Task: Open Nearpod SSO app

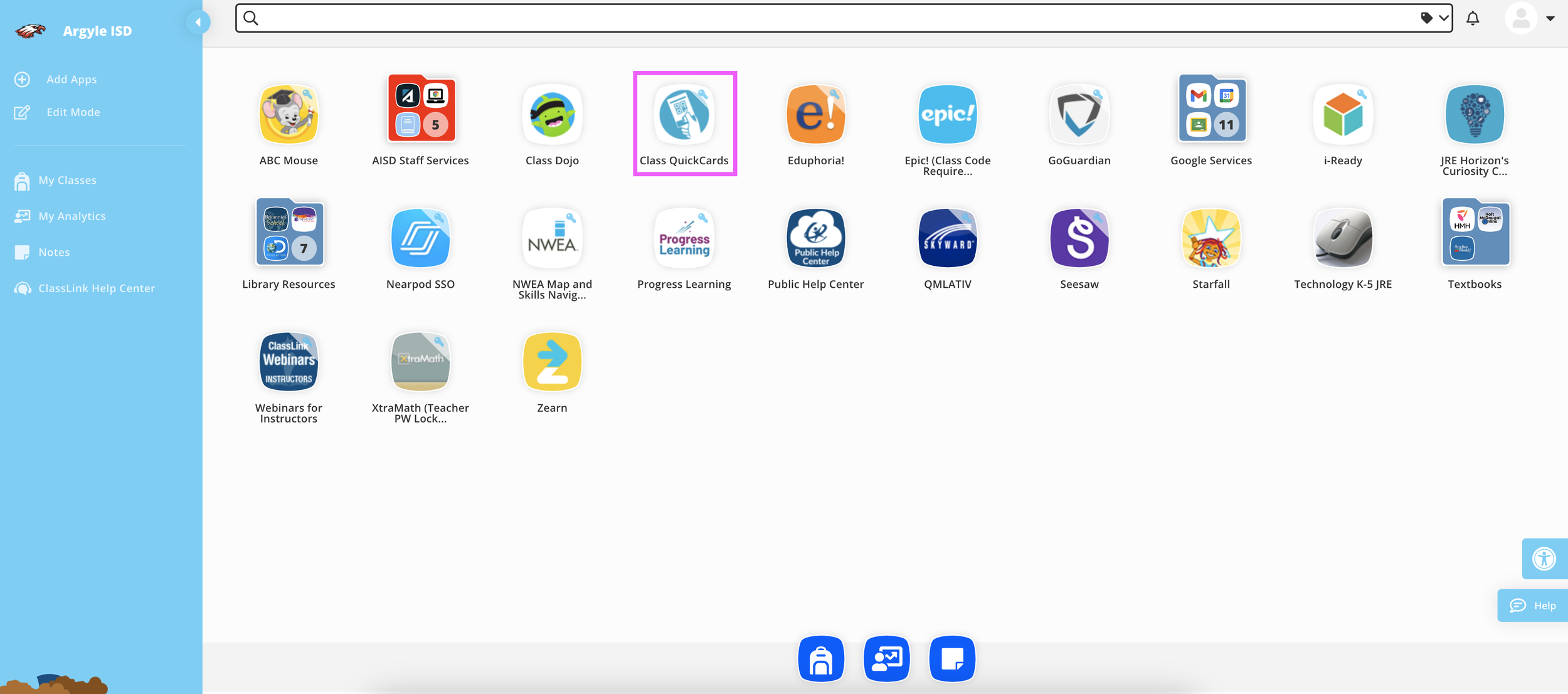Action: [x=420, y=238]
